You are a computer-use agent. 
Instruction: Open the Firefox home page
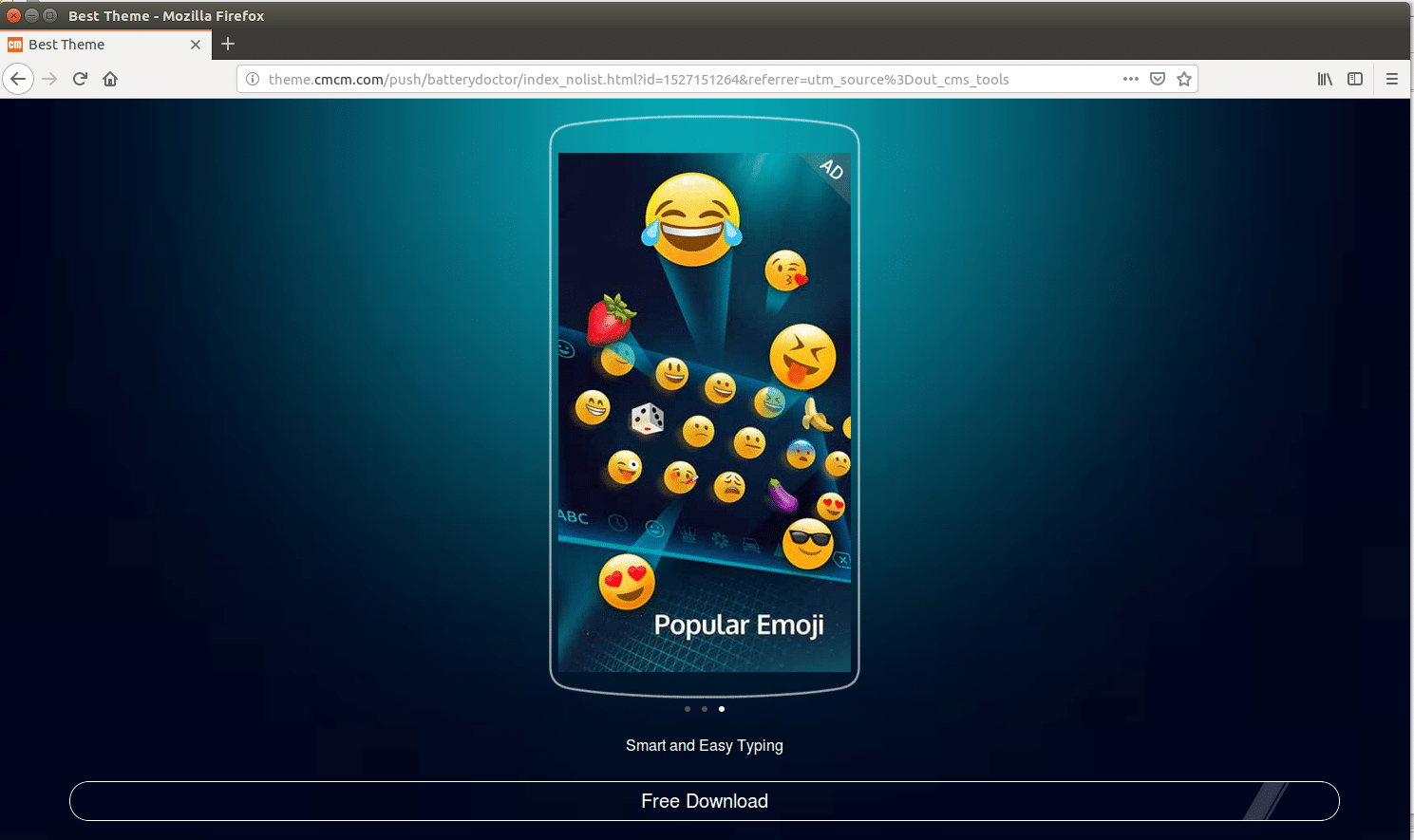pos(110,79)
